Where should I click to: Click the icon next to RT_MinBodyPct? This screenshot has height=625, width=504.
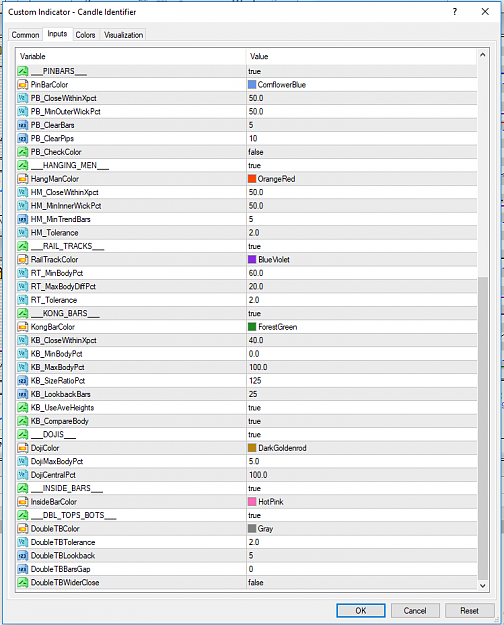pyautogui.click(x=23, y=273)
